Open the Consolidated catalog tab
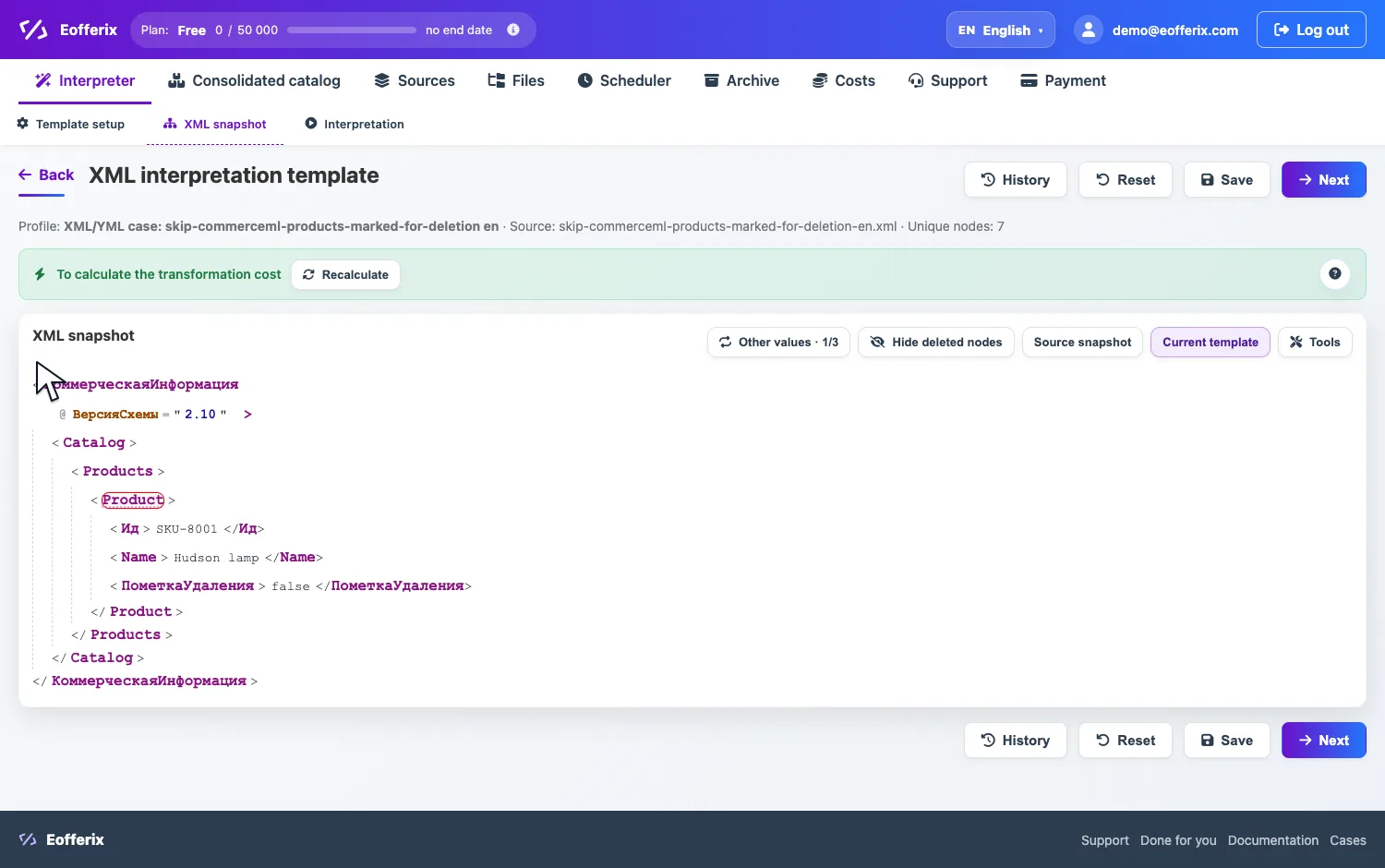1385x868 pixels. point(254,80)
